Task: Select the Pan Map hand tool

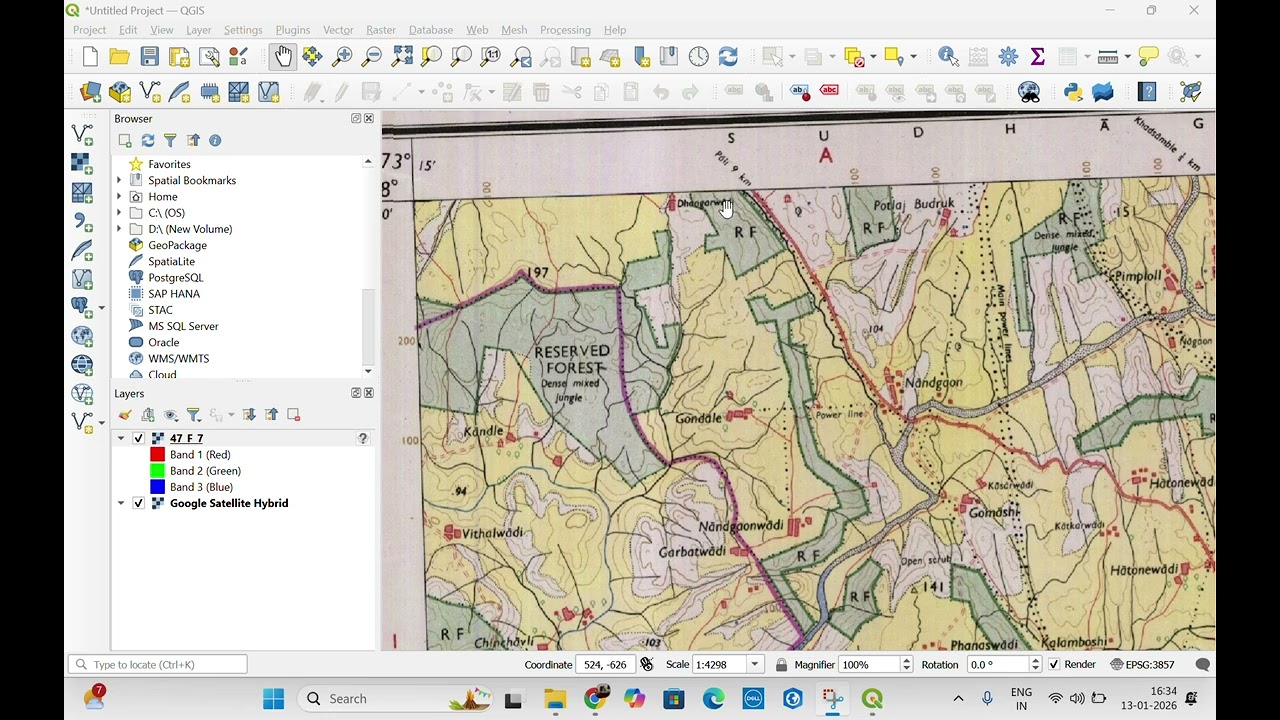Action: point(283,57)
